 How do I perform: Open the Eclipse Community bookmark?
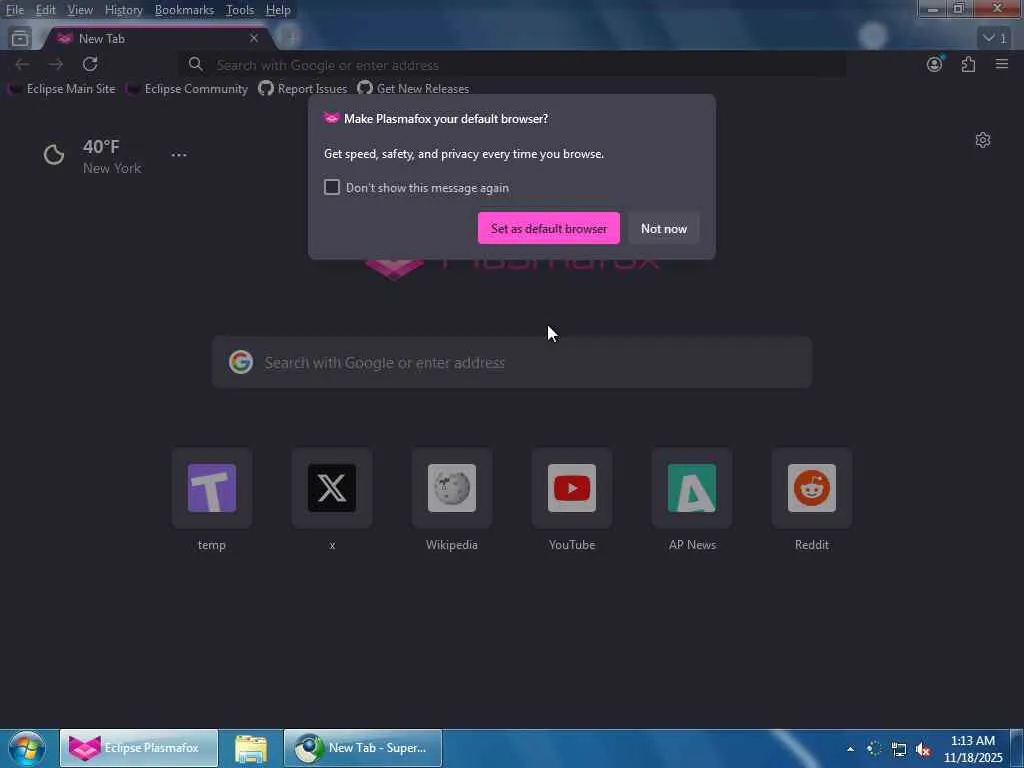click(x=187, y=89)
